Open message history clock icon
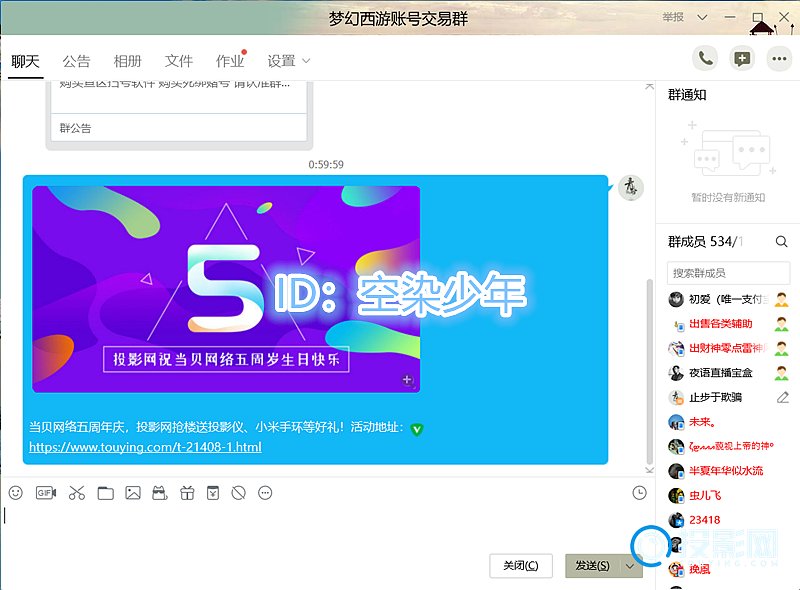 click(639, 493)
